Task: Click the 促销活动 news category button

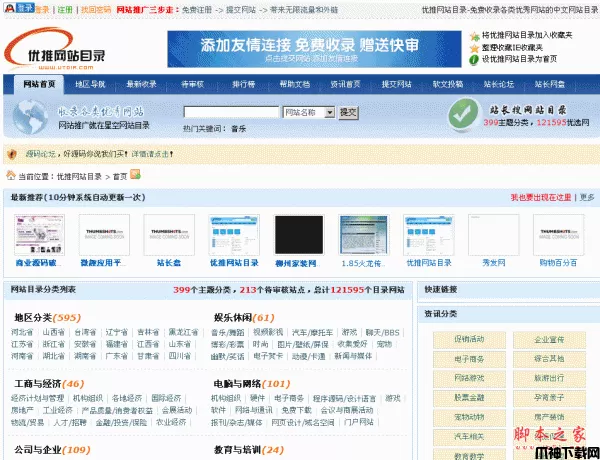Action: tap(469, 339)
